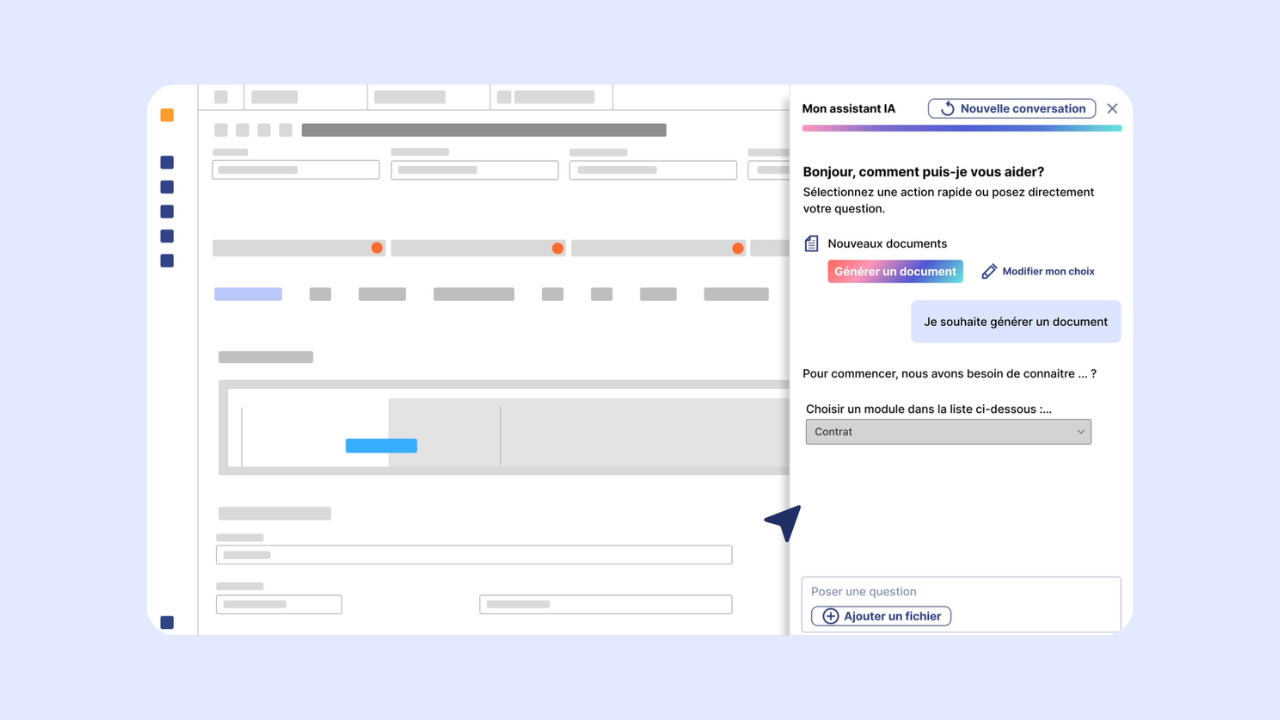Image resolution: width=1280 pixels, height=720 pixels.
Task: Click the Nouveaux documents file icon
Action: (812, 243)
